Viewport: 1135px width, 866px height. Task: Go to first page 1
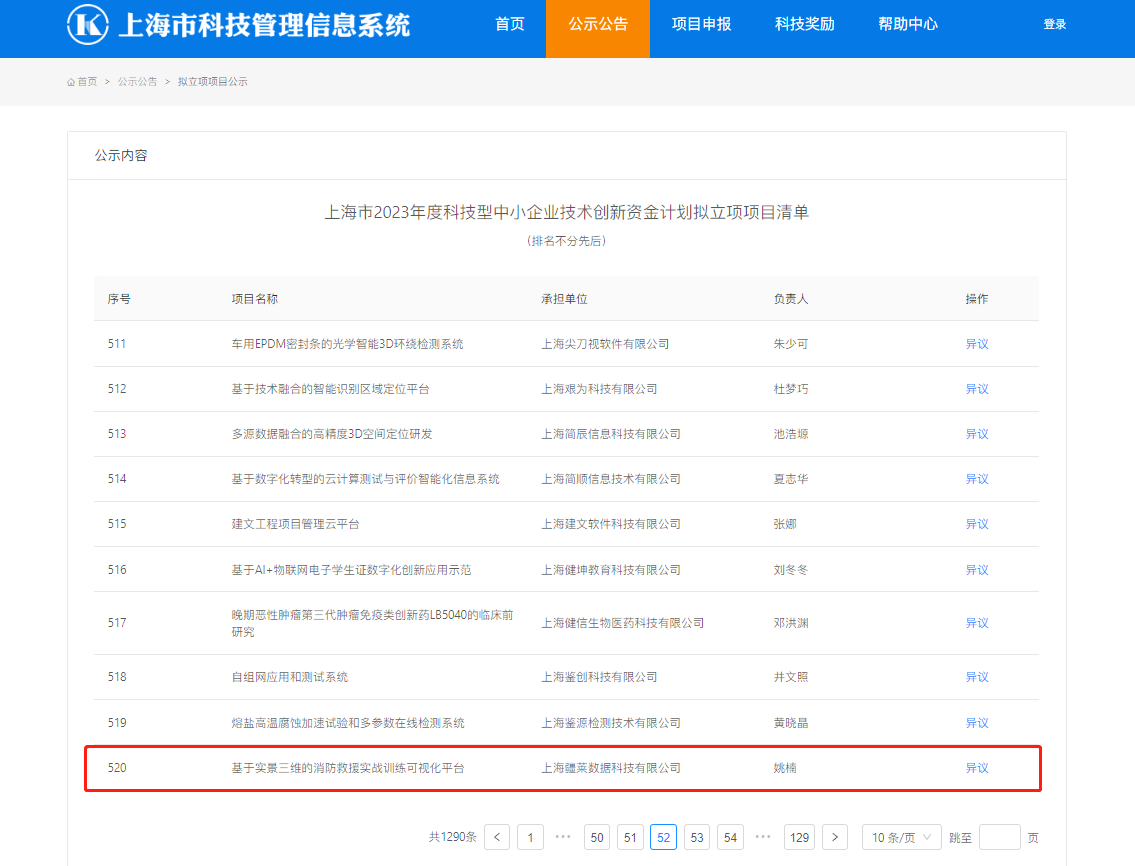click(530, 837)
